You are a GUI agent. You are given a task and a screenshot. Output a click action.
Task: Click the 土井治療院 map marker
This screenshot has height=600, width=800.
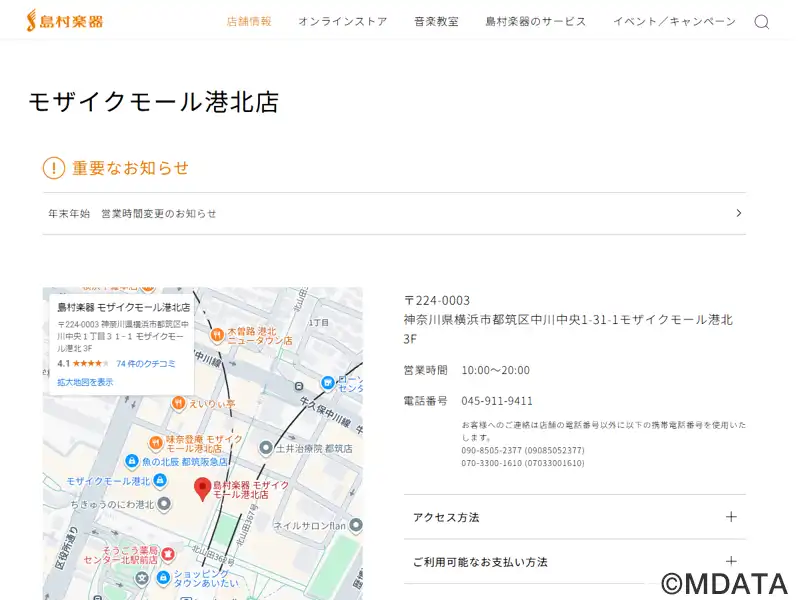(265, 448)
